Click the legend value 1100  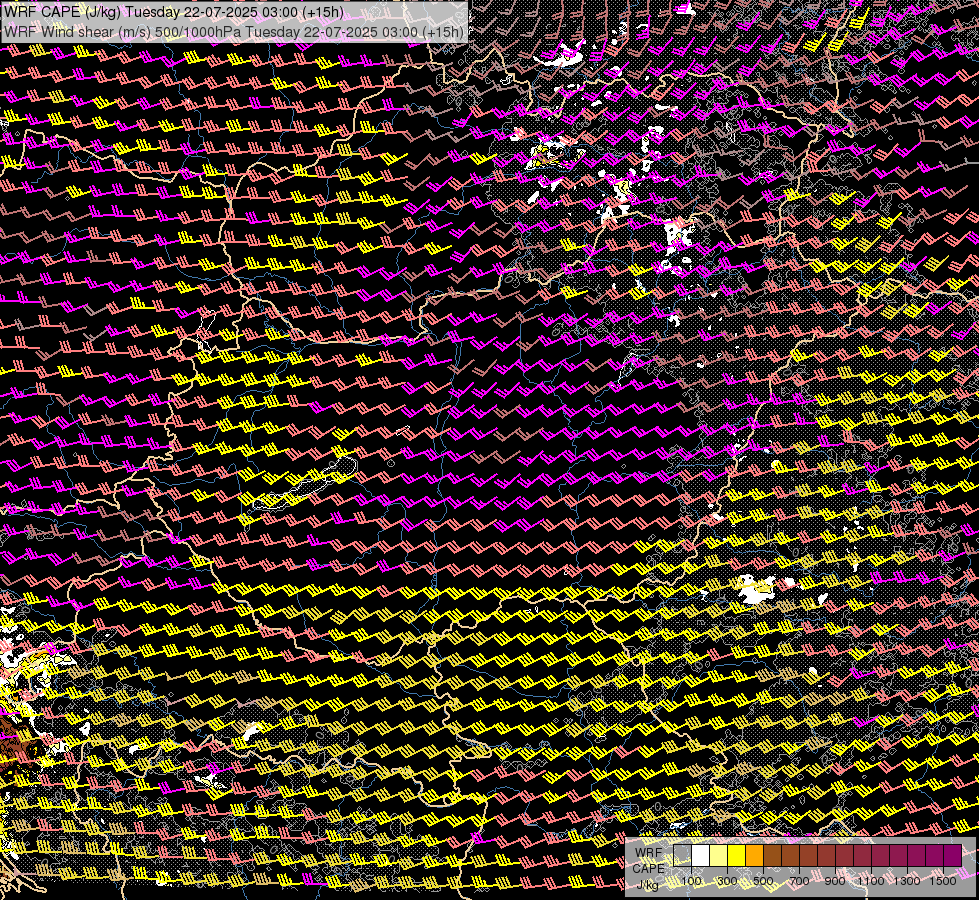pyautogui.click(x=871, y=881)
